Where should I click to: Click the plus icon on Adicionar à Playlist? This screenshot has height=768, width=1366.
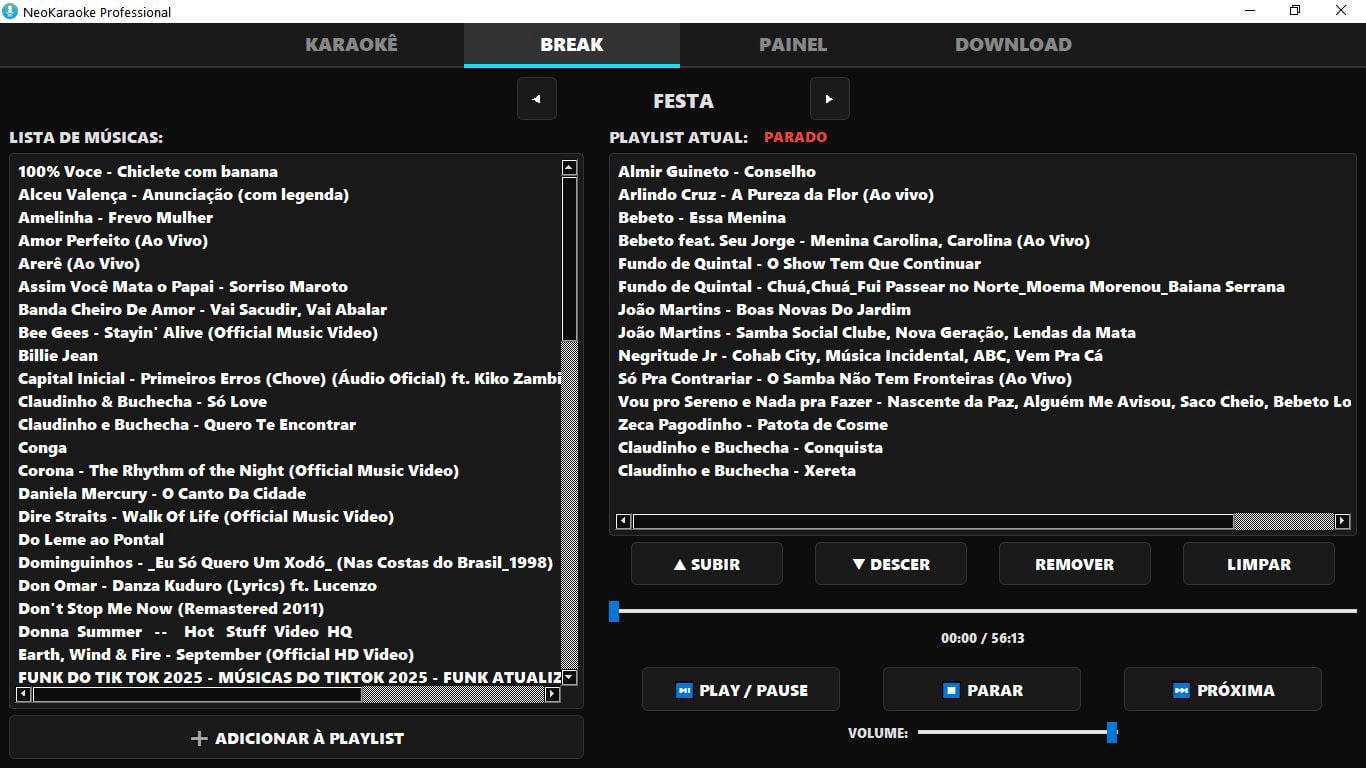[199, 738]
